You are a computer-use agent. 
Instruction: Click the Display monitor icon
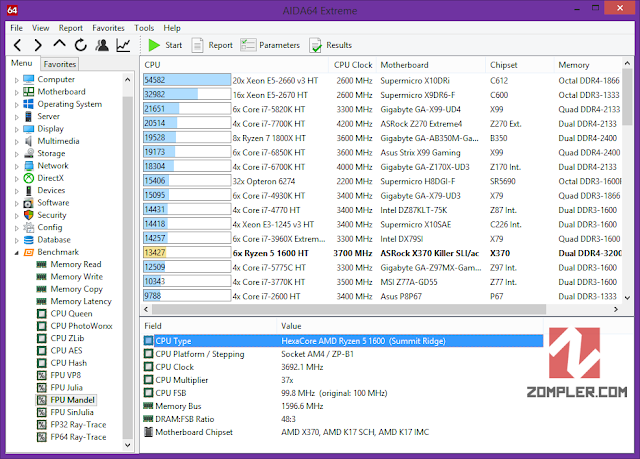[29, 129]
